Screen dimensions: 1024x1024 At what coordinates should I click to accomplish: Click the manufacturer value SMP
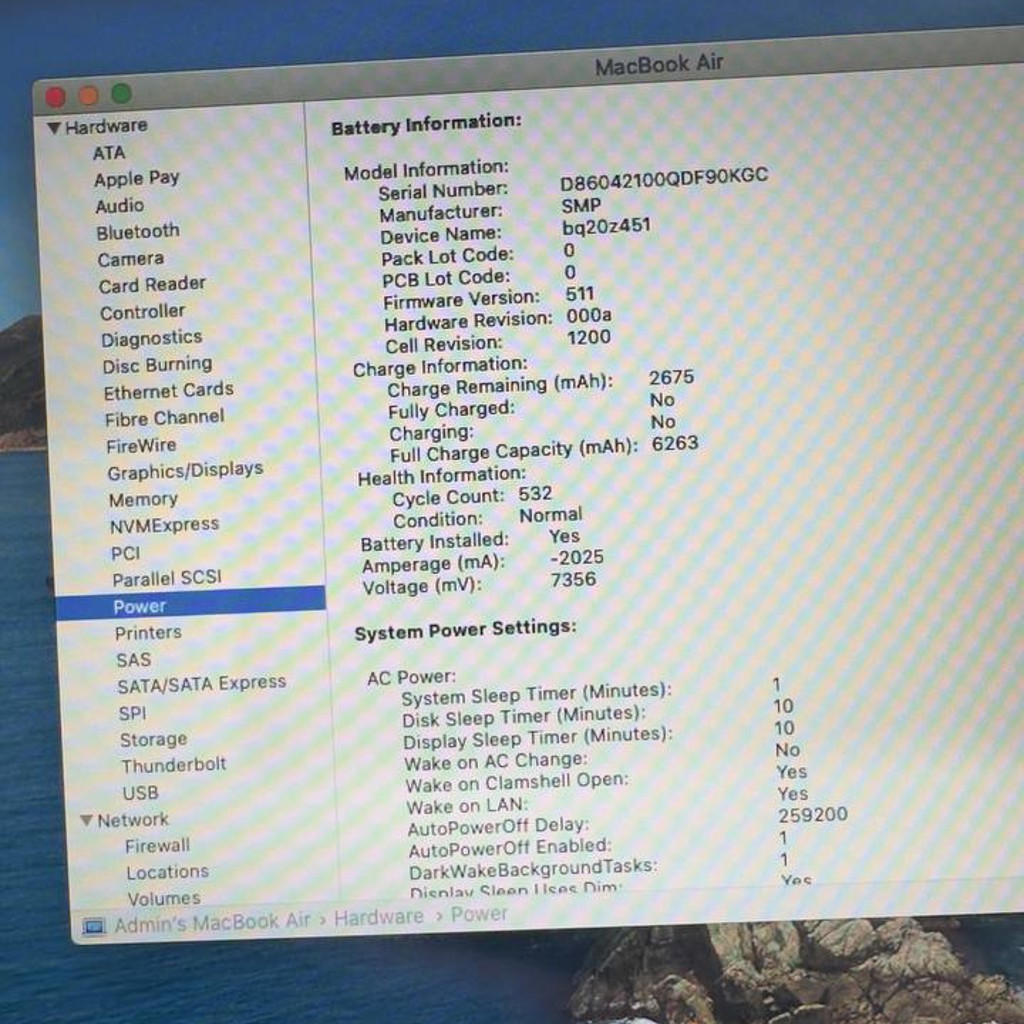click(581, 206)
